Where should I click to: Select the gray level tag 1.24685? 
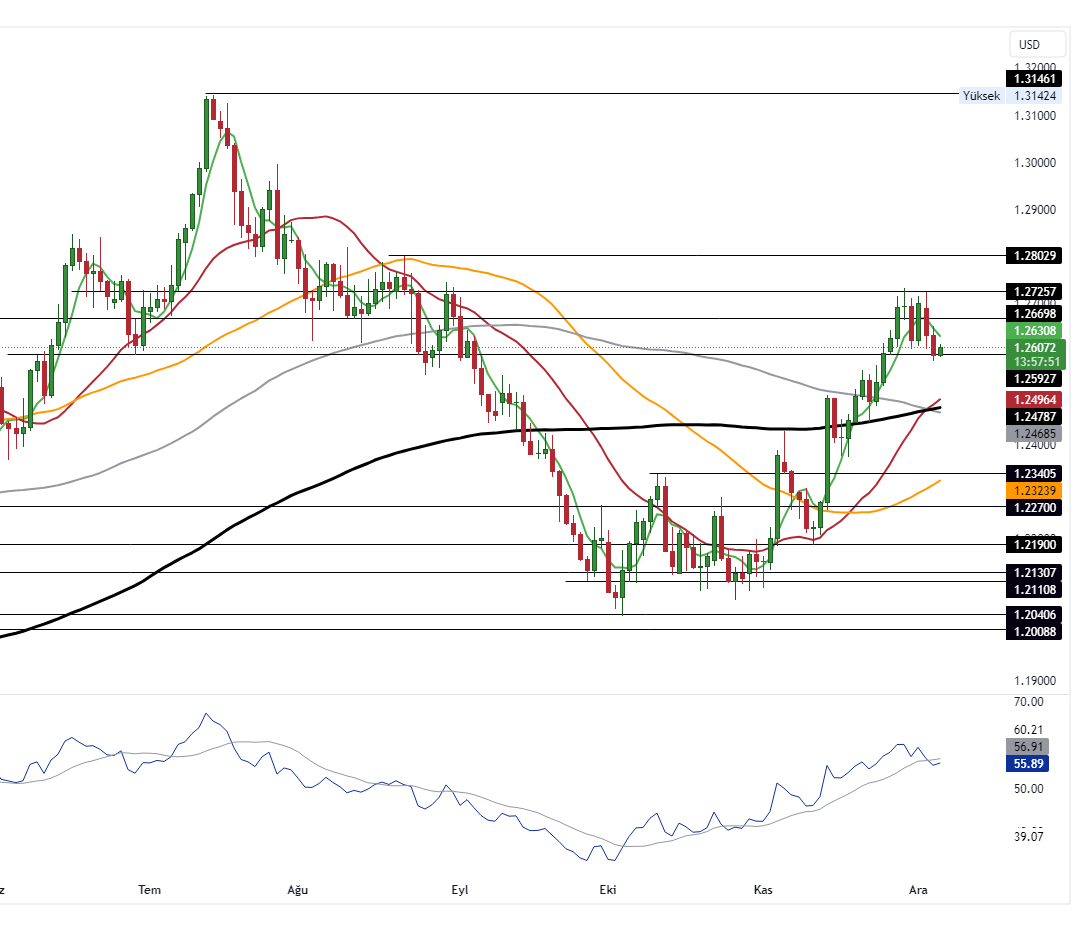(x=1033, y=433)
